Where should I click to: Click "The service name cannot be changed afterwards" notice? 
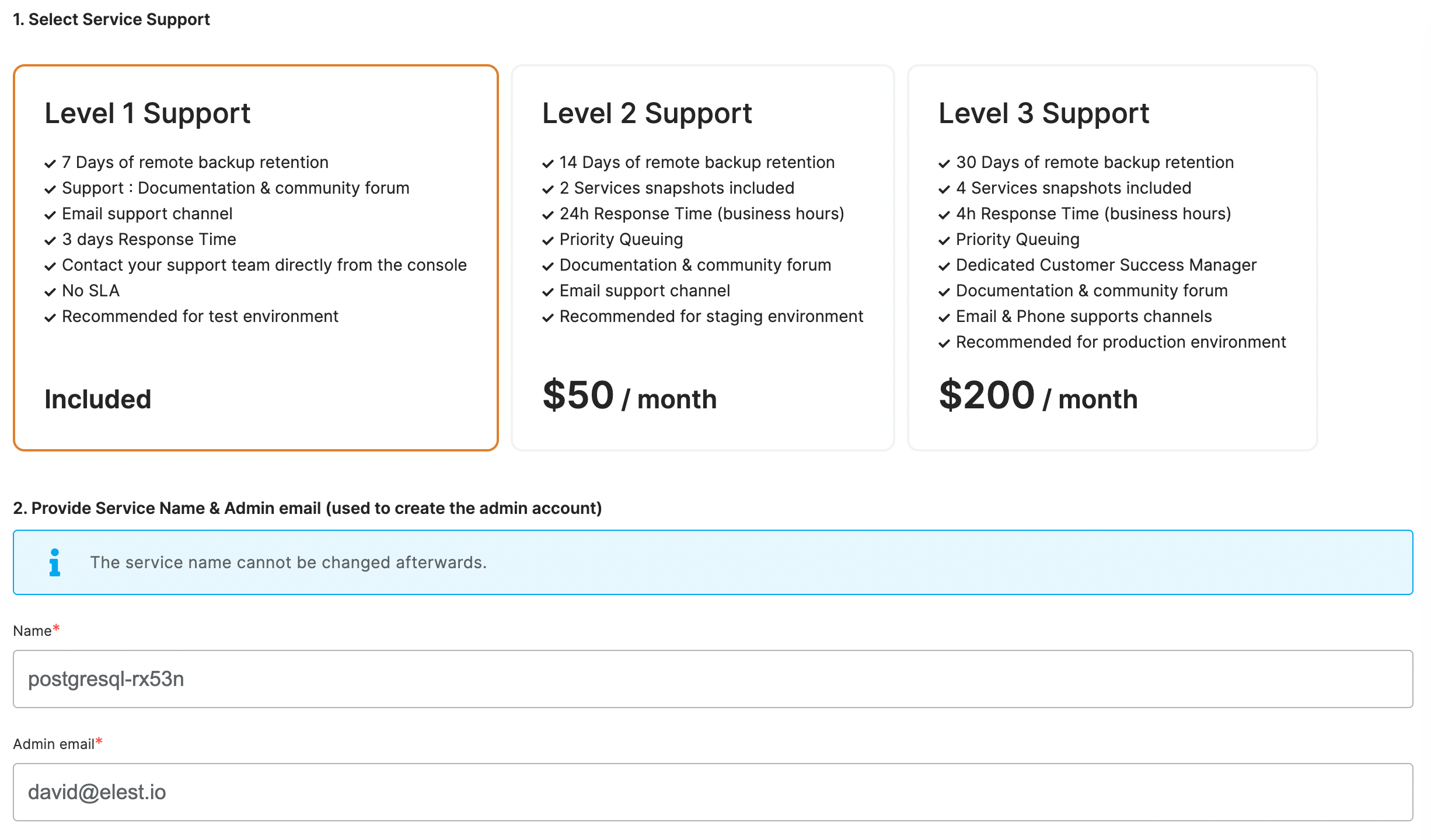coord(288,562)
